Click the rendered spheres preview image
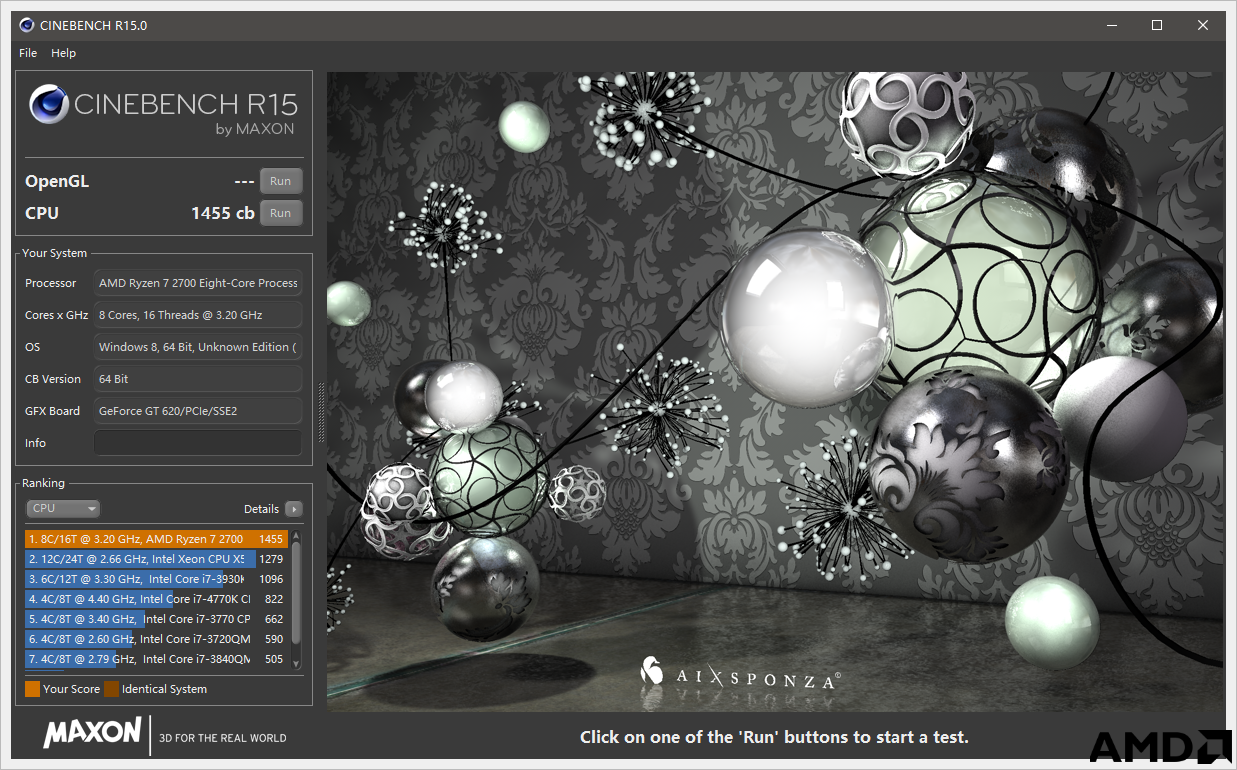1237x770 pixels. point(775,391)
